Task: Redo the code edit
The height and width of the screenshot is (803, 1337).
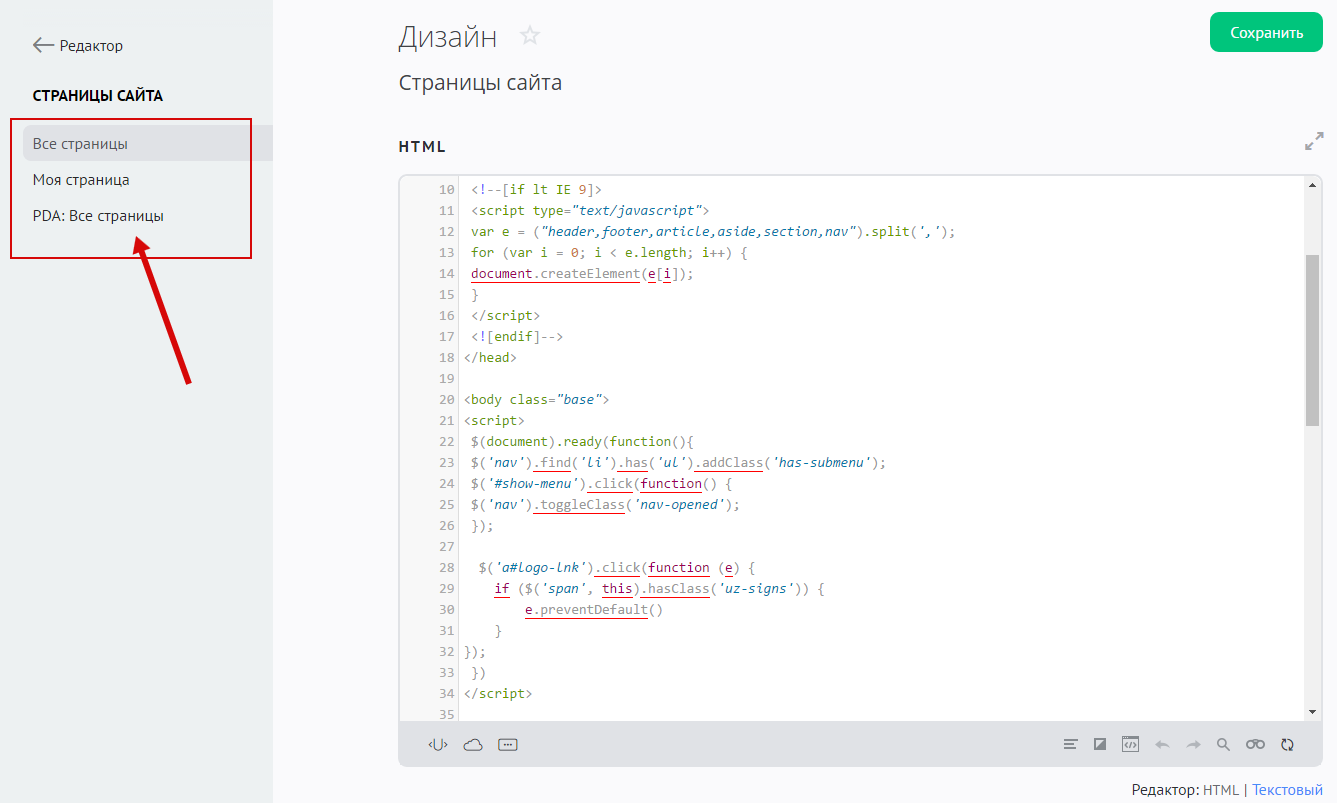Action: (1193, 745)
